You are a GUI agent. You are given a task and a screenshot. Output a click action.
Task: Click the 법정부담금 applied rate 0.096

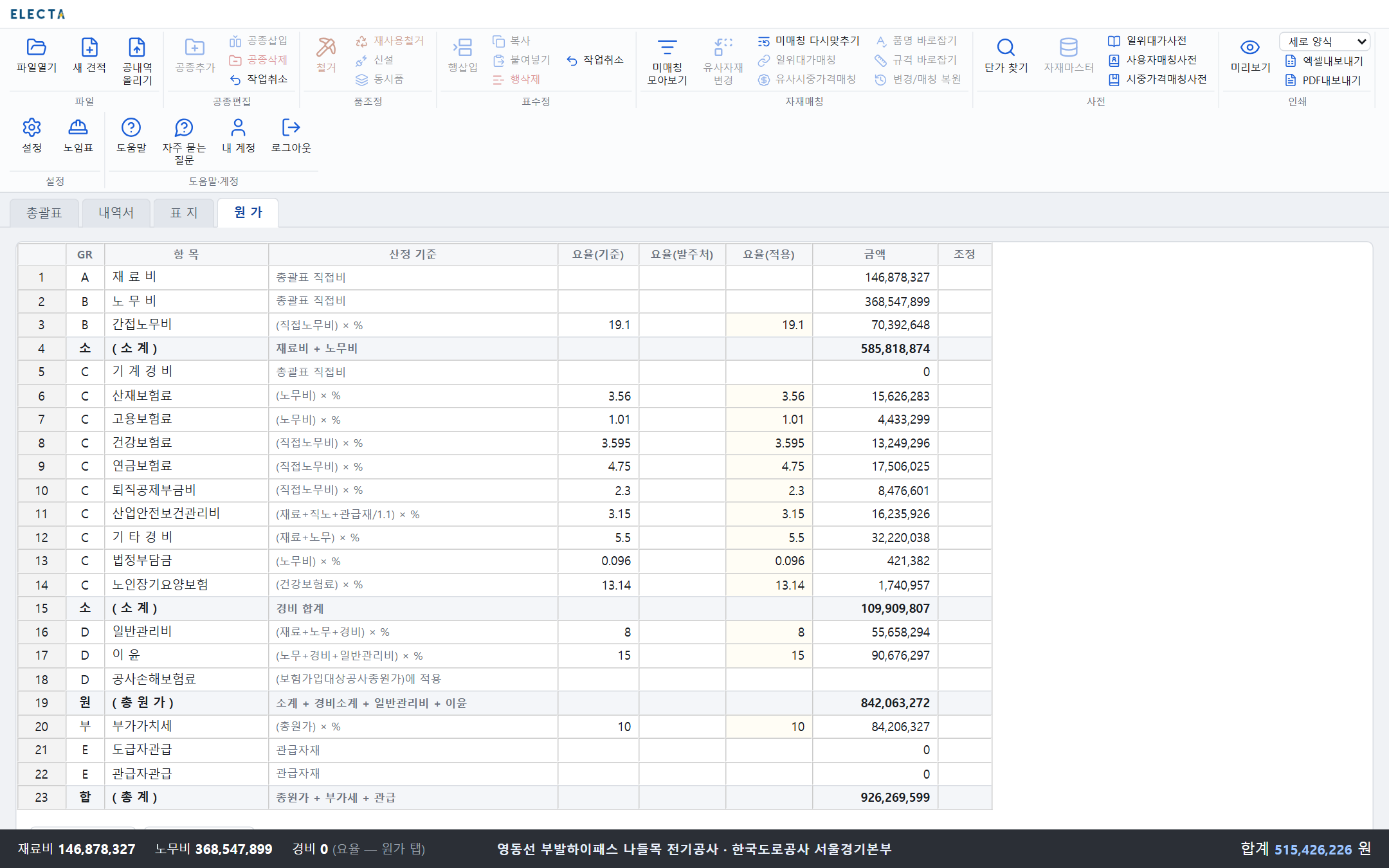[768, 561]
